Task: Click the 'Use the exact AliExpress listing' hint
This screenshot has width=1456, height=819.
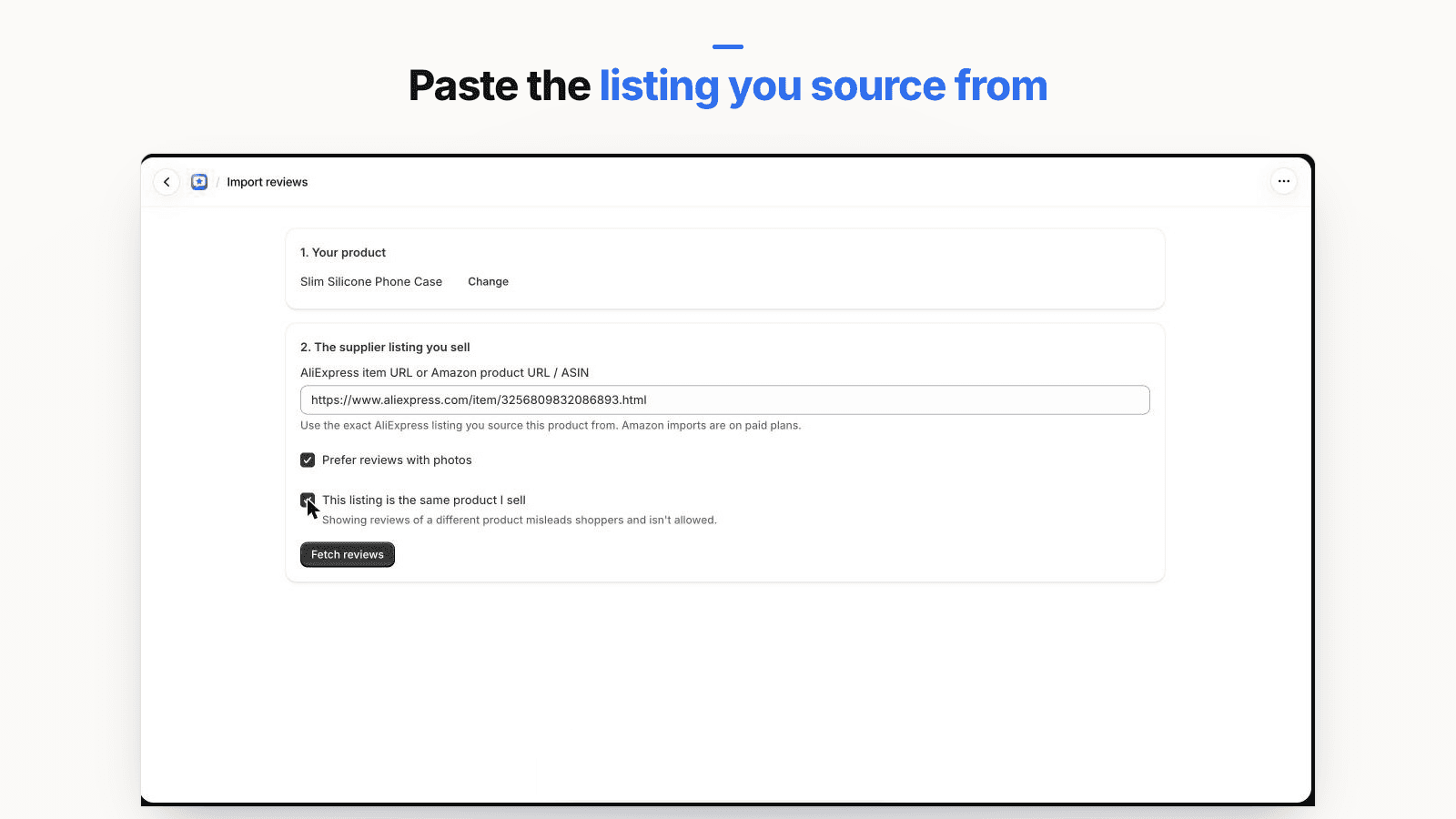Action: (x=551, y=426)
